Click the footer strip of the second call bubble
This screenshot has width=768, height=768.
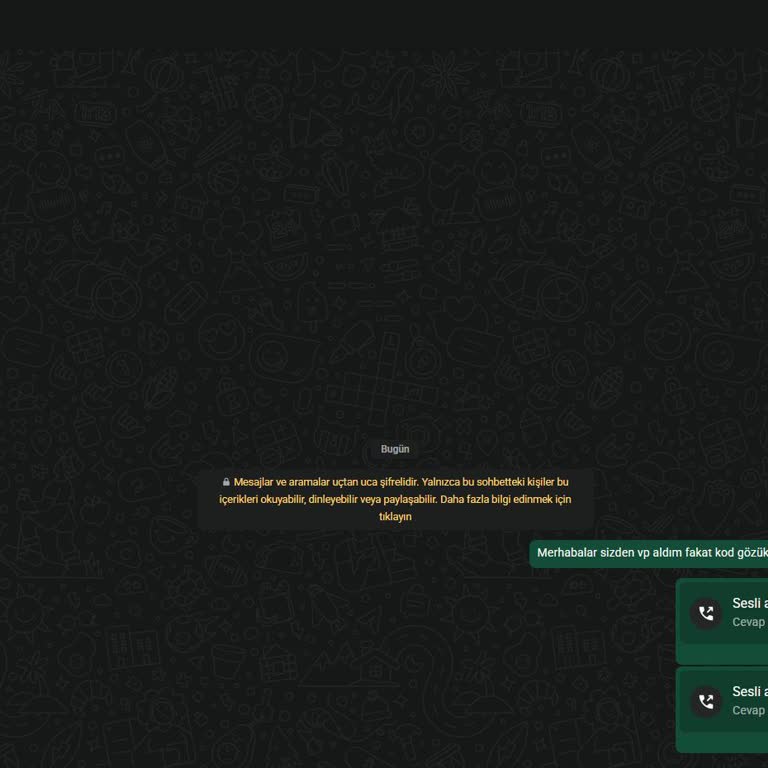point(723,741)
